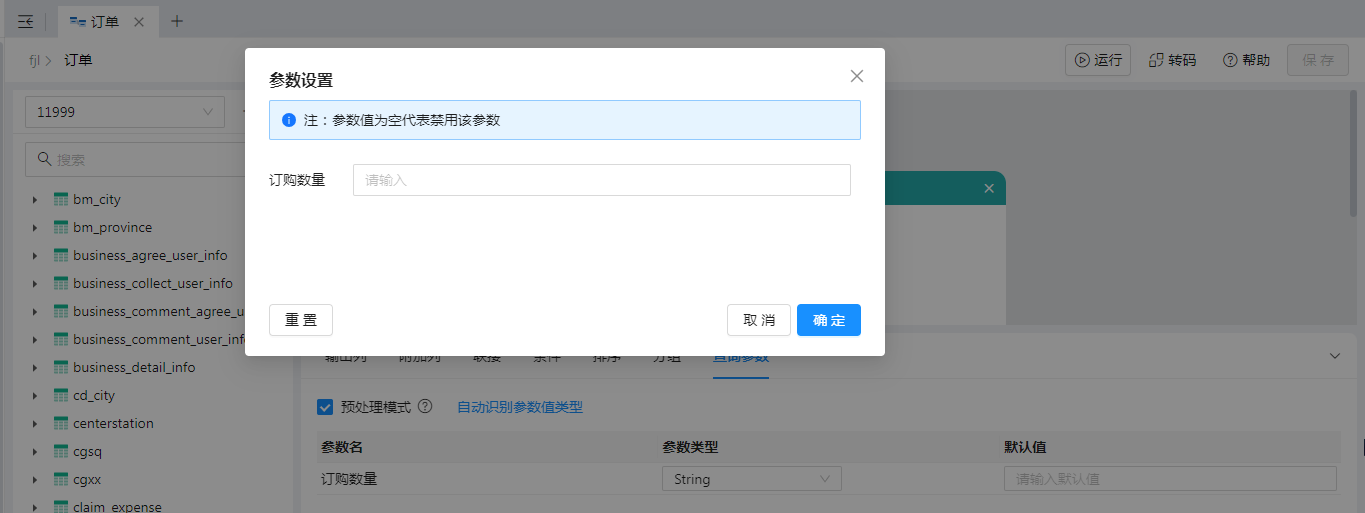Toggle the 预处理模式 checkbox

[325, 407]
